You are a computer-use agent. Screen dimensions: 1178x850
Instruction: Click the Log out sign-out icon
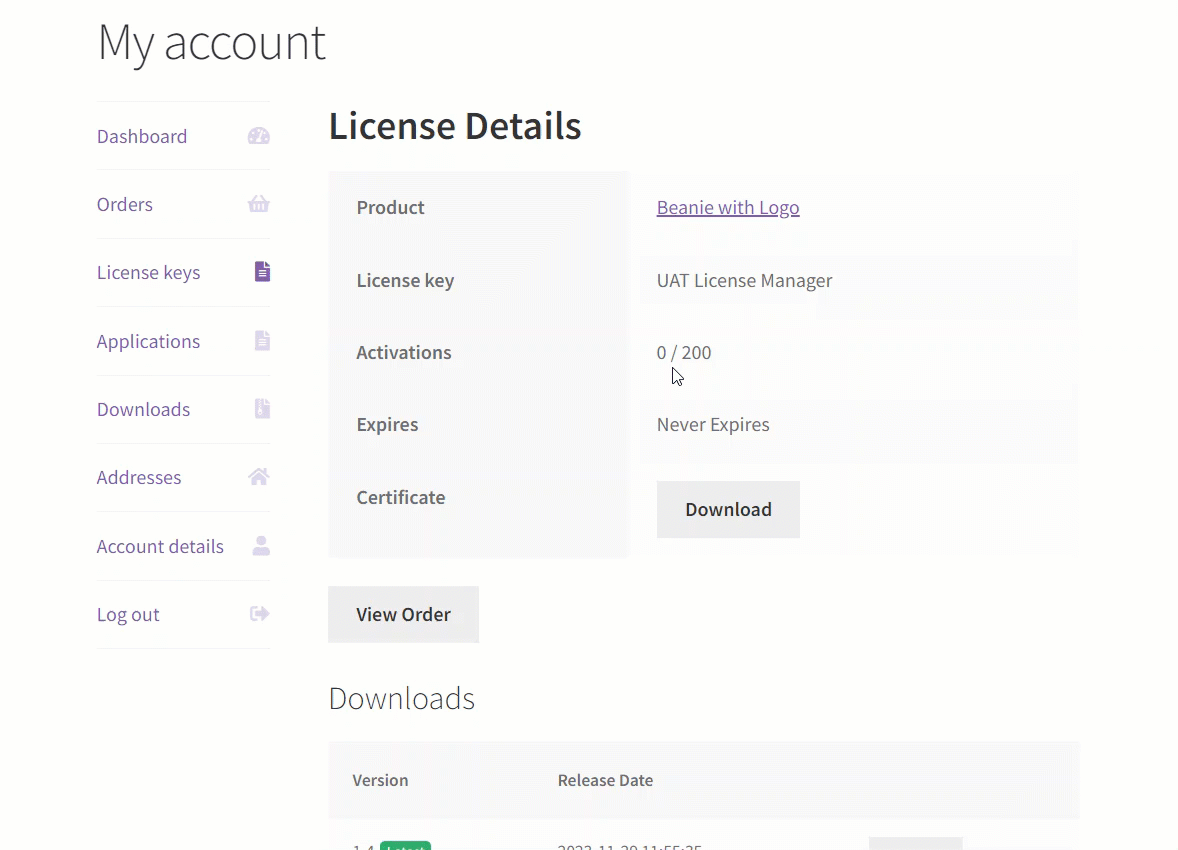pyautogui.click(x=258, y=613)
